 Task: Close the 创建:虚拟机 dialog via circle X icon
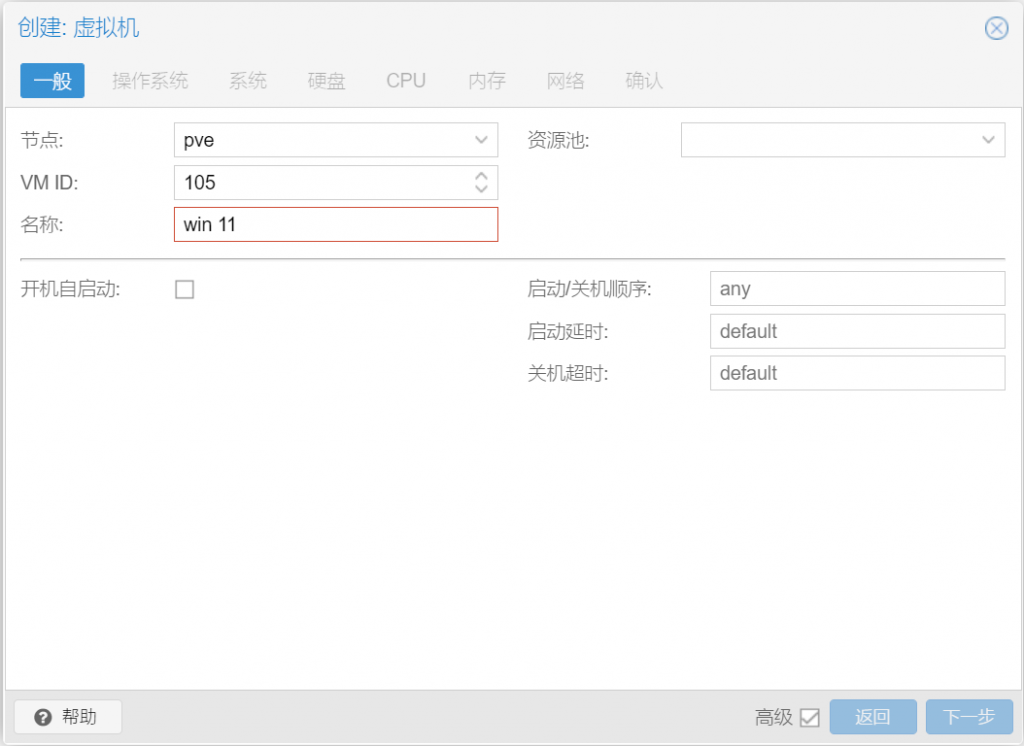pyautogui.click(x=996, y=28)
